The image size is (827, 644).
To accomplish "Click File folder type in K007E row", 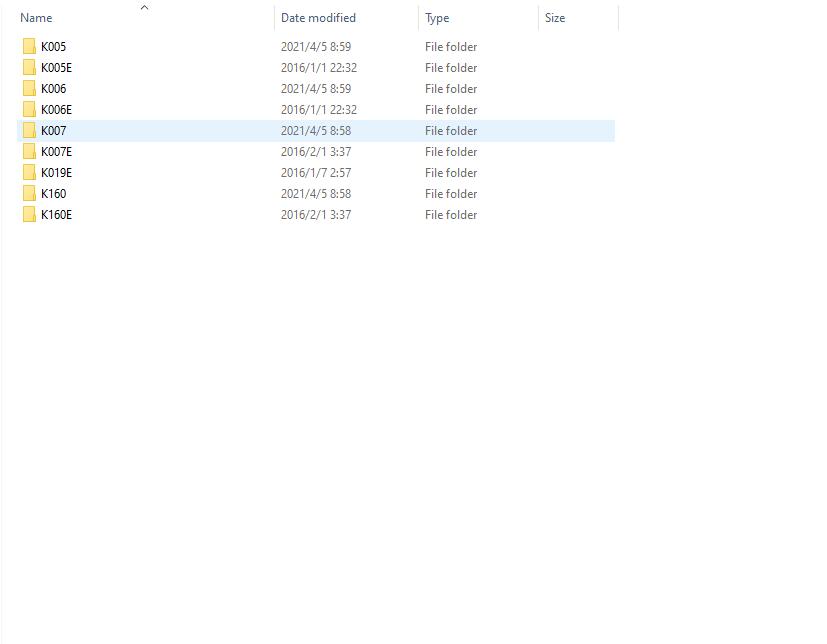I will pos(451,152).
